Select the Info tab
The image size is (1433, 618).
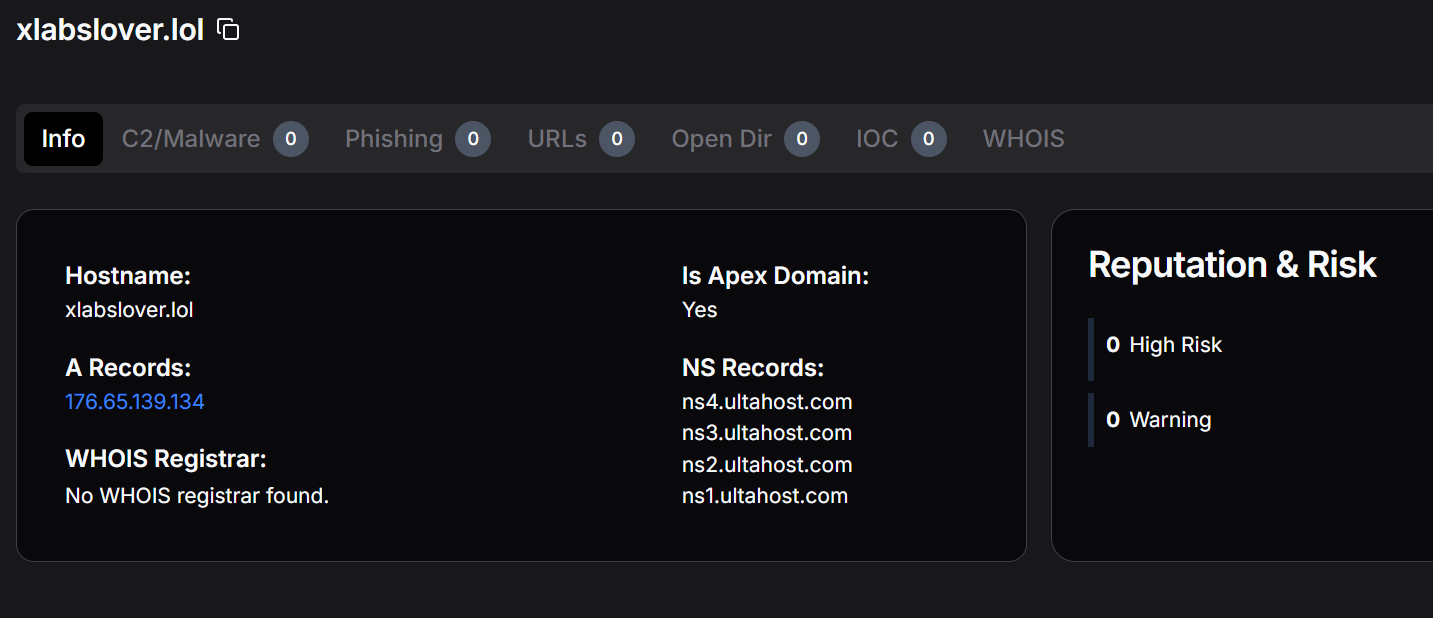coord(63,139)
